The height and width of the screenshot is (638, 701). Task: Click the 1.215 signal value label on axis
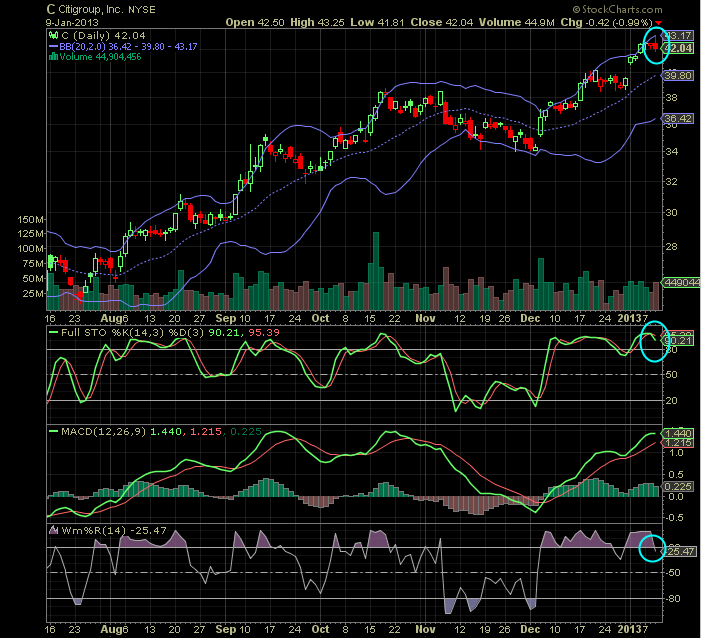[x=678, y=443]
